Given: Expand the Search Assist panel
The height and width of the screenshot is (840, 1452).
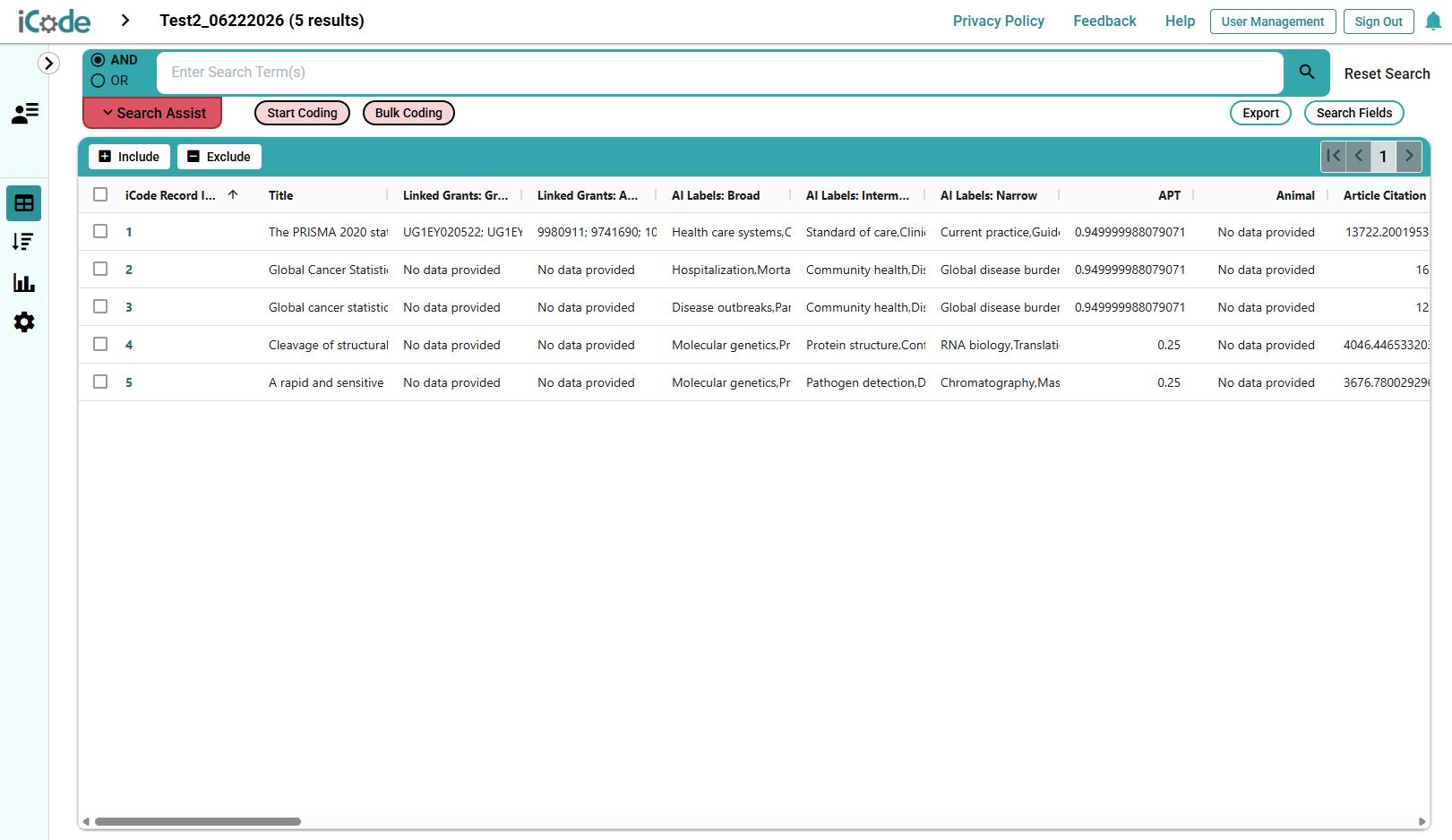Looking at the screenshot, I should tap(152, 113).
